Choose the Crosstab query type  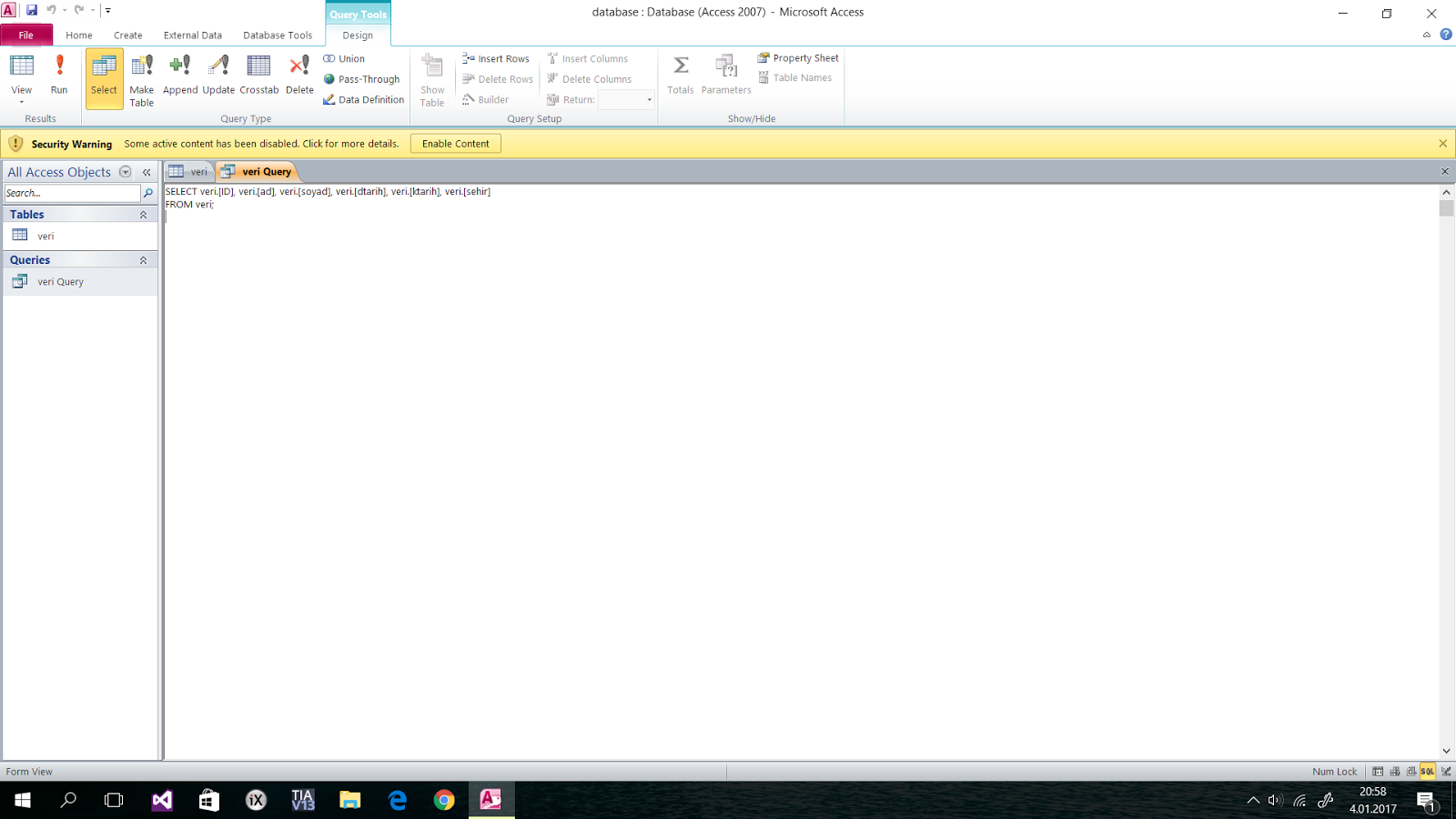click(x=259, y=75)
